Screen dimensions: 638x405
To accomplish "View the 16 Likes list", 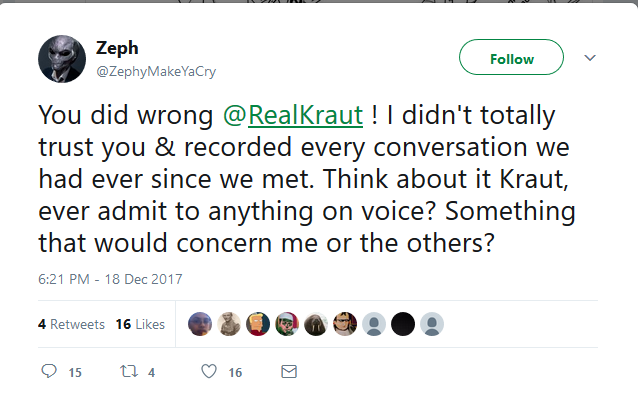I will [x=140, y=324].
